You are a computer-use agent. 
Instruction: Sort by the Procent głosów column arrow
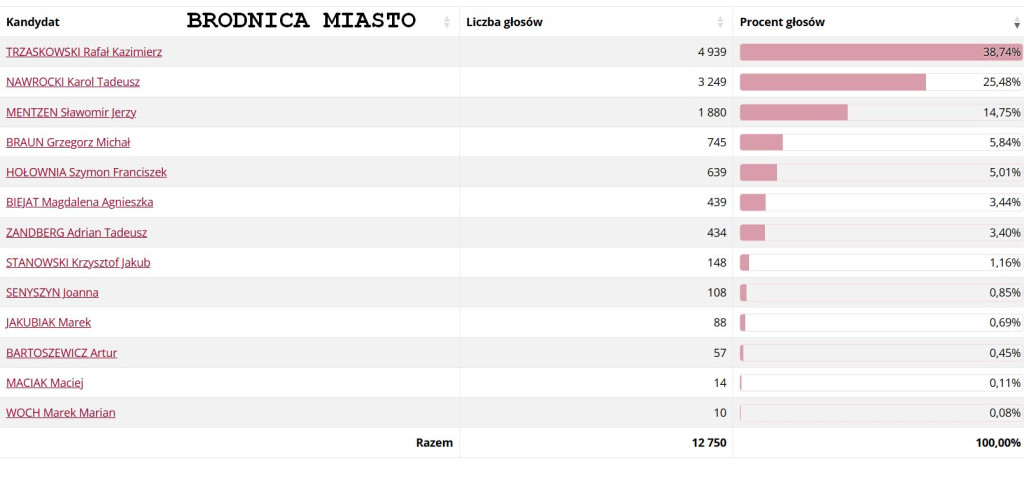pyautogui.click(x=1017, y=22)
